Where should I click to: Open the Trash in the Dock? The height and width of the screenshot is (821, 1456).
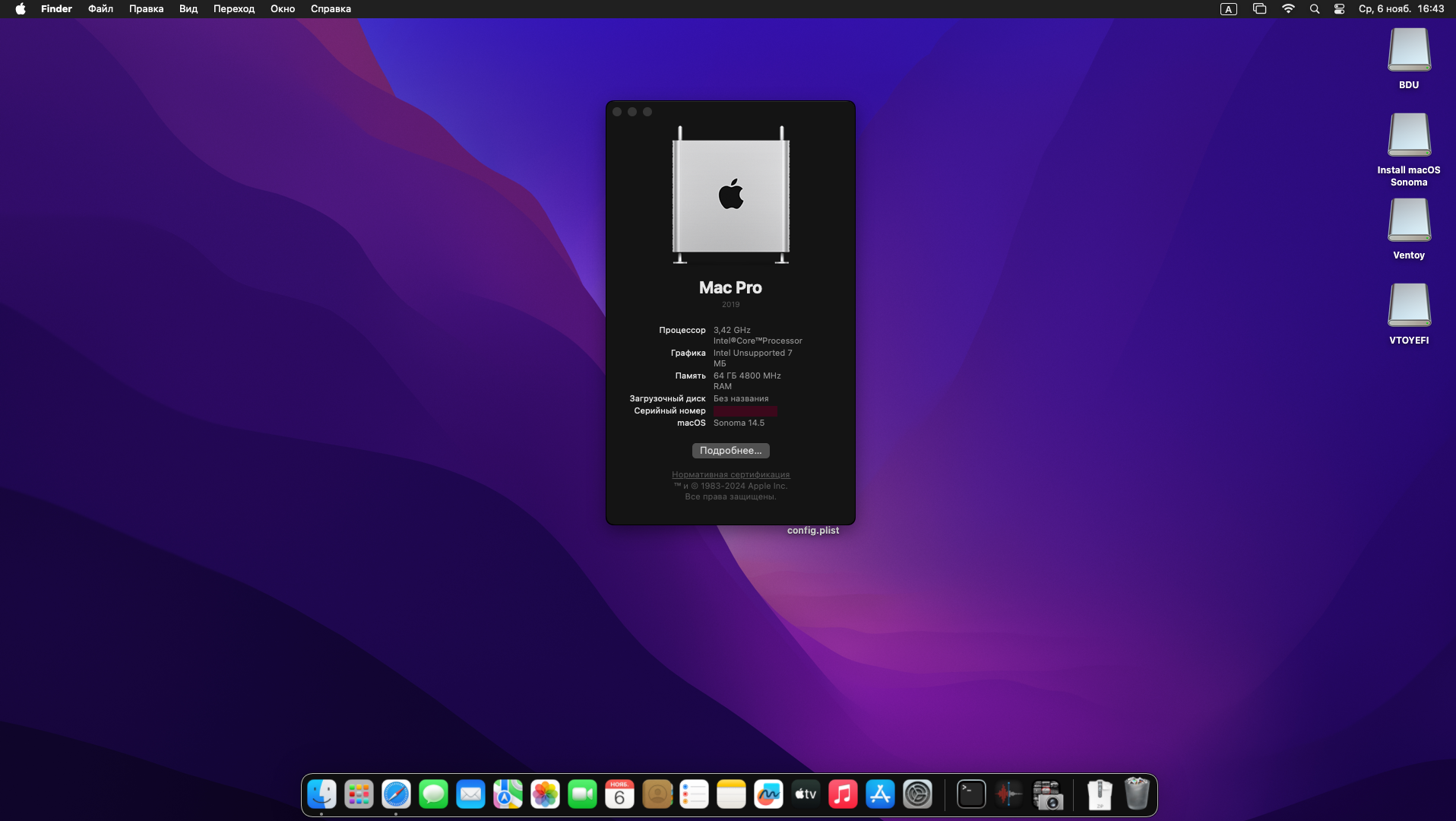pos(1137,794)
